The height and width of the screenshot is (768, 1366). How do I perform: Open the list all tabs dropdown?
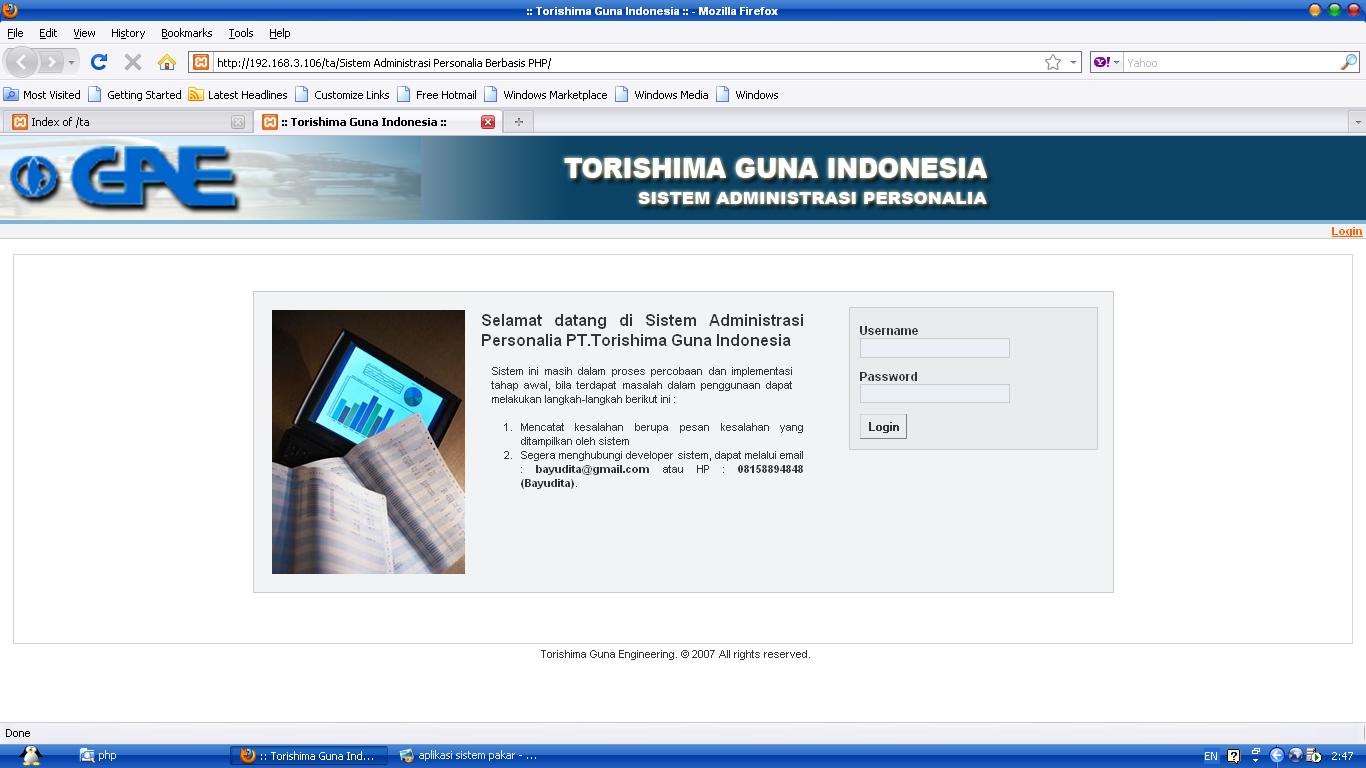click(1357, 122)
